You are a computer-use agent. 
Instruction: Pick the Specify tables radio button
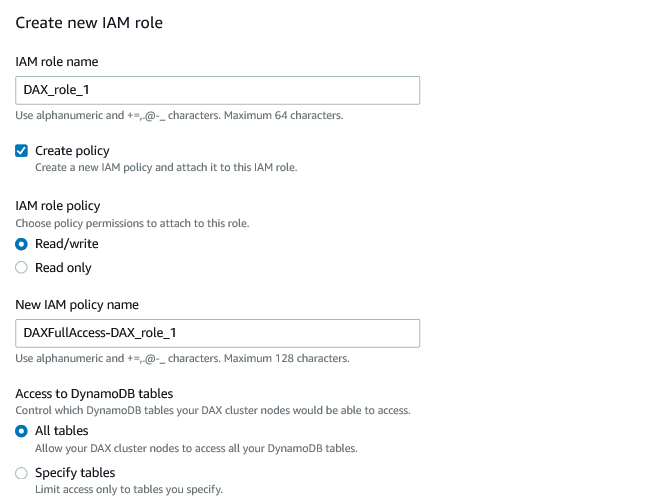tap(22, 473)
